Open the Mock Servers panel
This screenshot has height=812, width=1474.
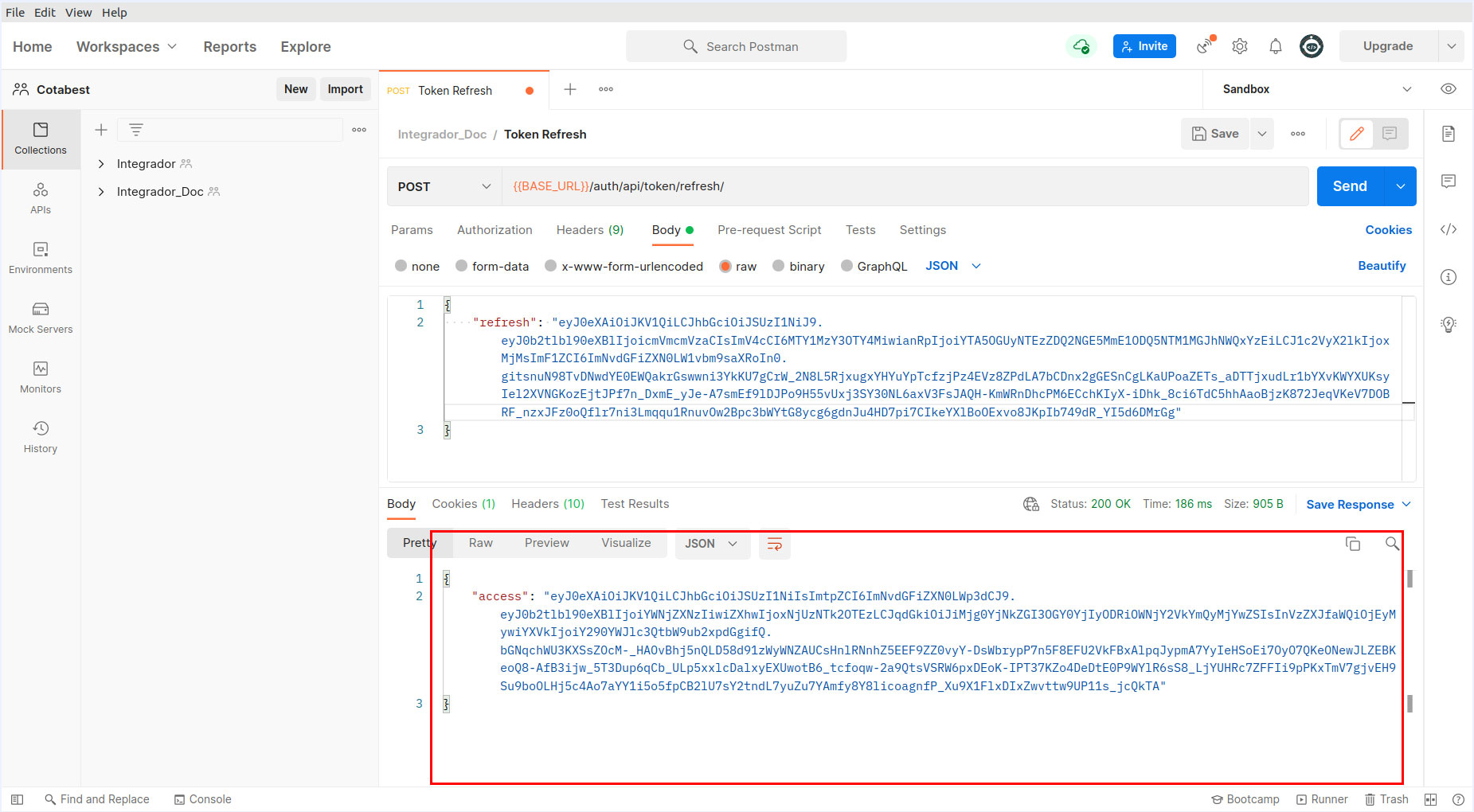pos(41,318)
